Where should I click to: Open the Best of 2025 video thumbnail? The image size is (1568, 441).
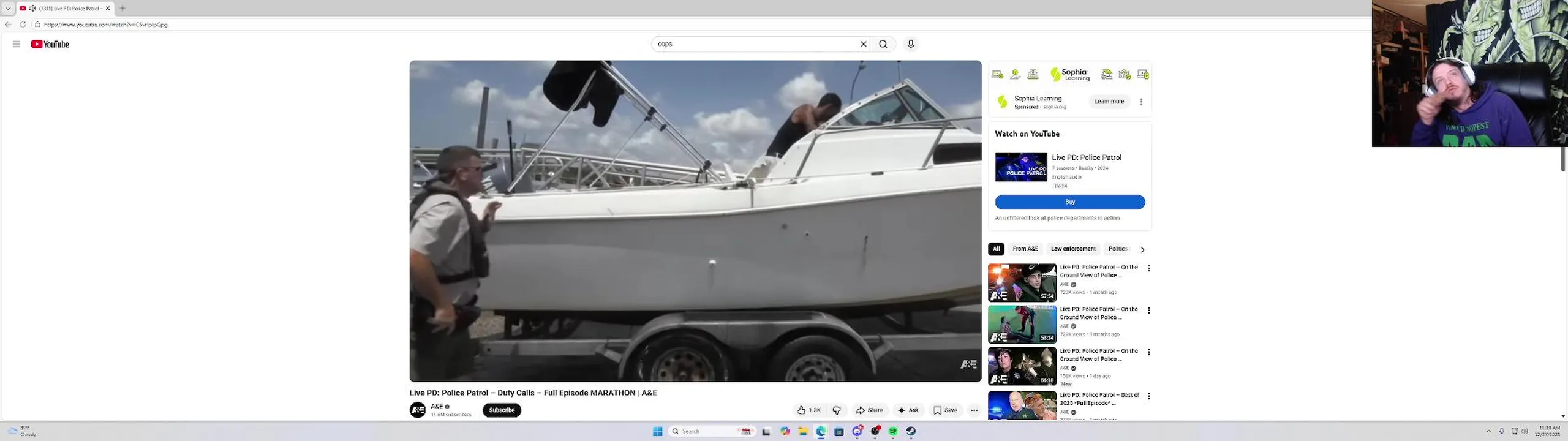pos(1022,405)
